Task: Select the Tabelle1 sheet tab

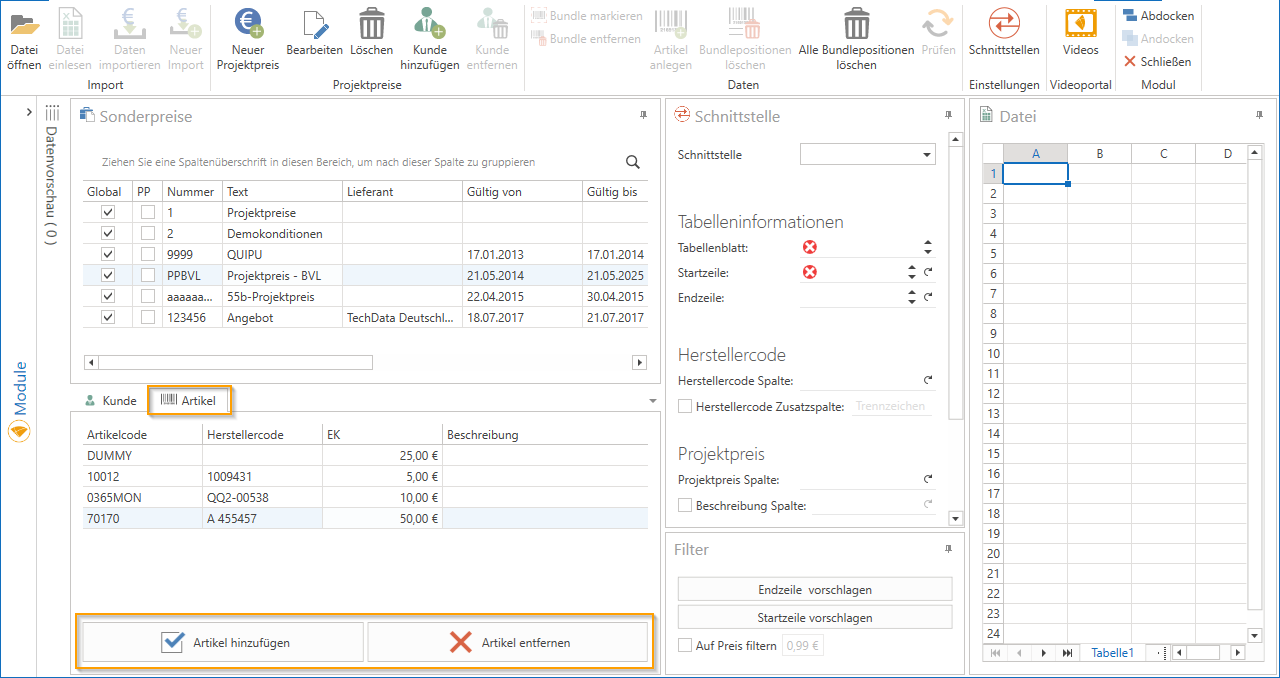Action: [1112, 653]
